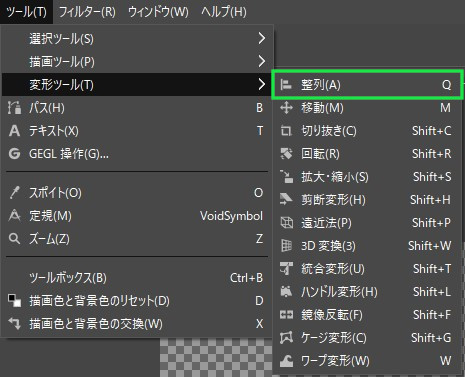Choose 選択ツール(S) from the tools menu
The width and height of the screenshot is (465, 377).
coord(138,39)
